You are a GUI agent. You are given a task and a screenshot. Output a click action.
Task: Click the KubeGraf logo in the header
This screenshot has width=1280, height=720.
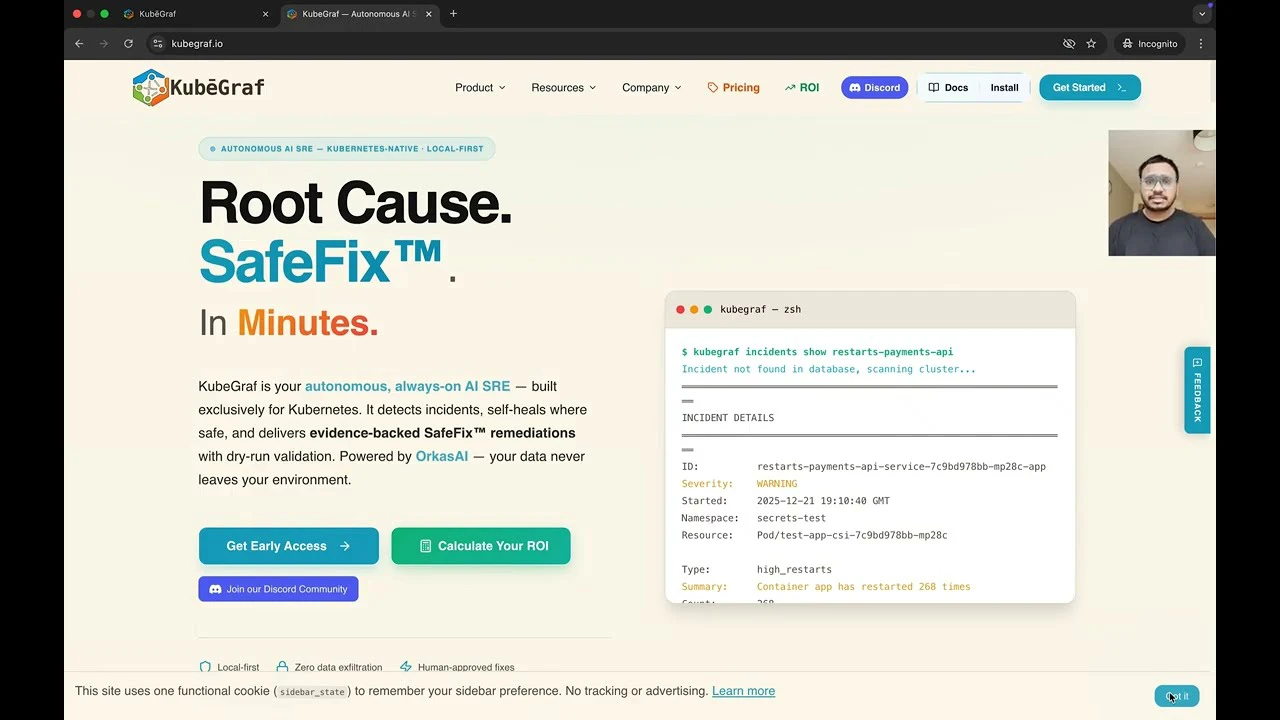[x=198, y=87]
